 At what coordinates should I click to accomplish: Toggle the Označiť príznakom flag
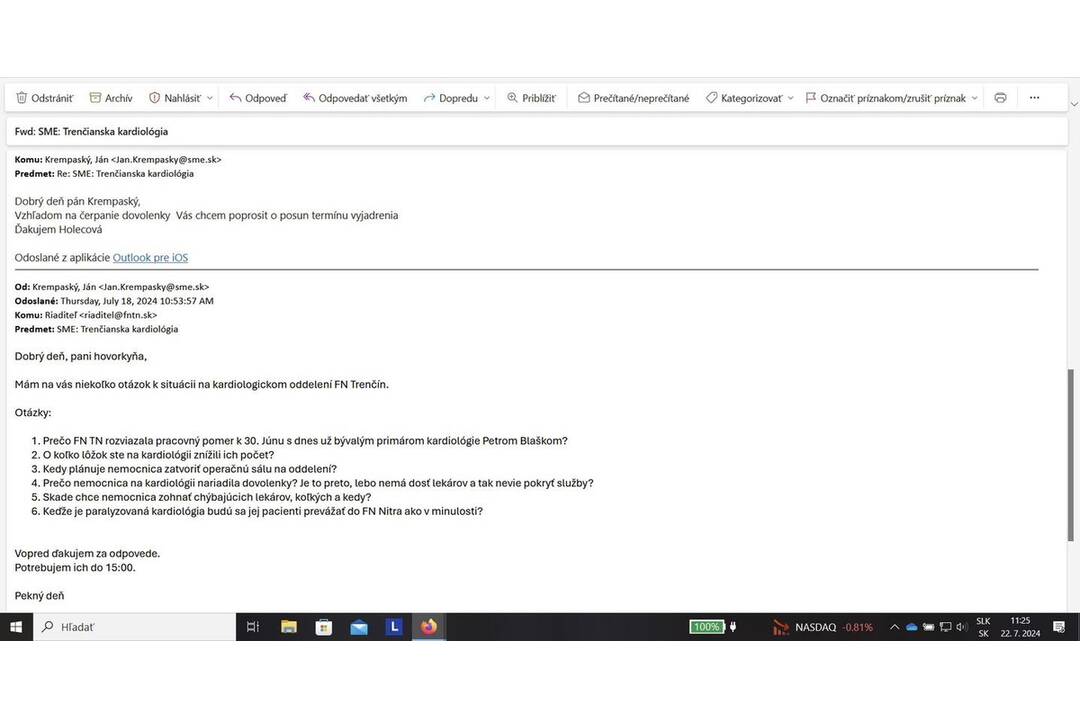pyautogui.click(x=885, y=98)
